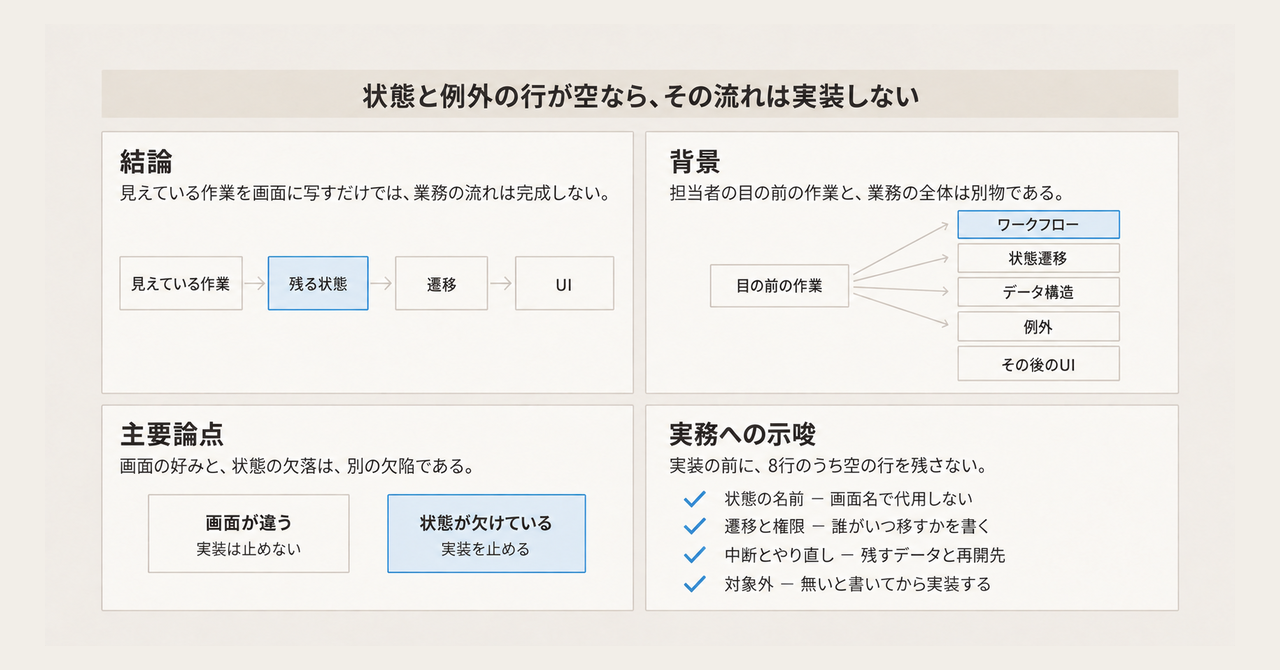Select the 結論 heading
Image resolution: width=1280 pixels, height=670 pixels.
tap(146, 161)
